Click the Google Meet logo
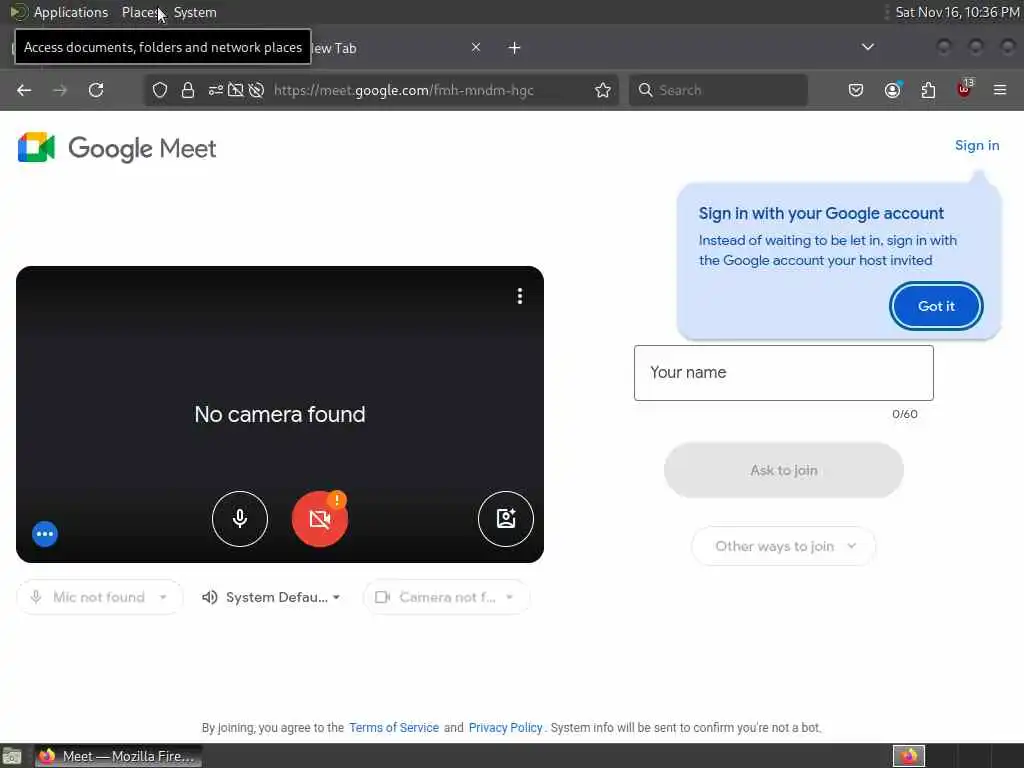The width and height of the screenshot is (1024, 768). pyautogui.click(x=117, y=148)
